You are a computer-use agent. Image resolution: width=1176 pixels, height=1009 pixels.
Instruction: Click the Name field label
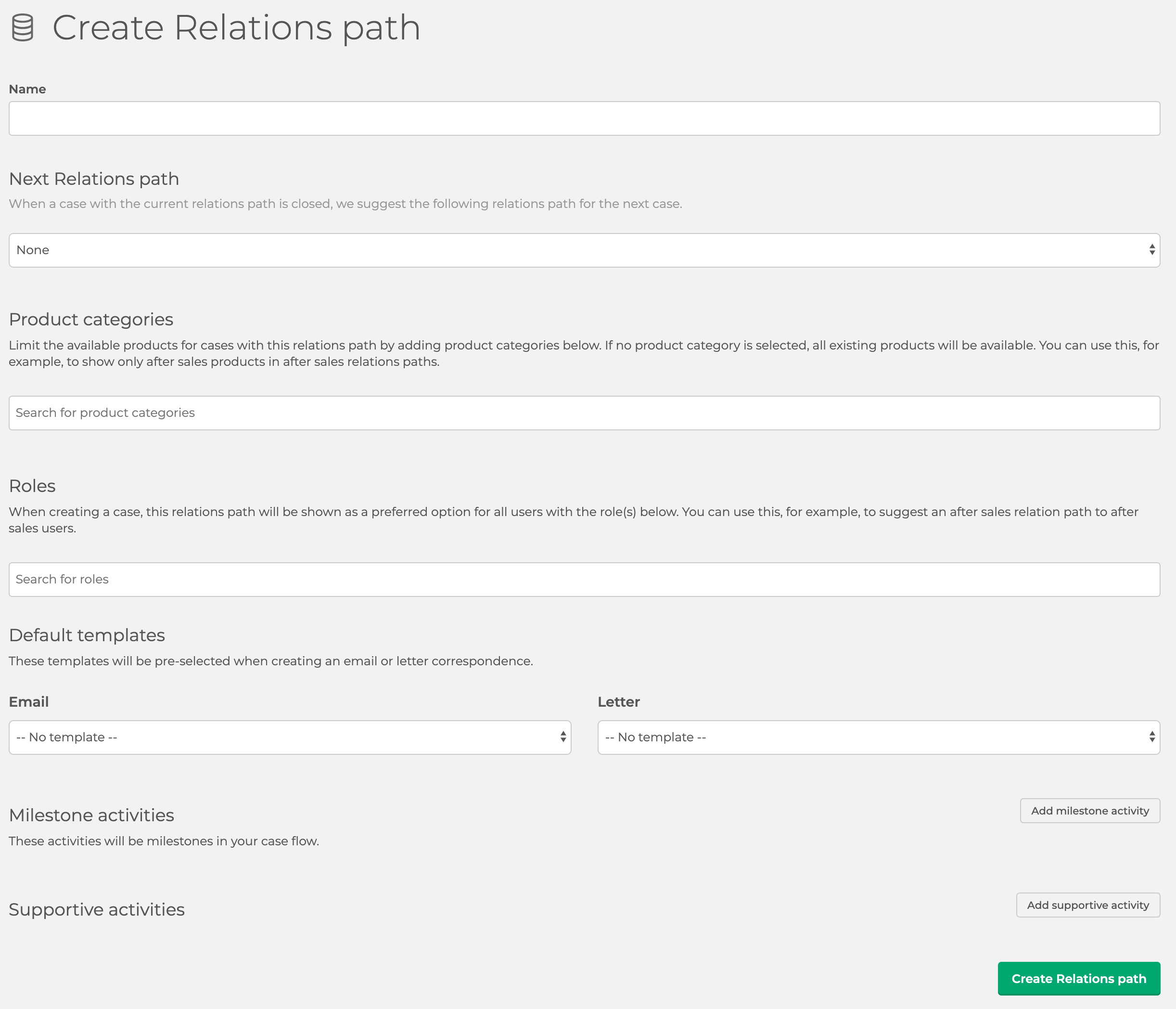click(x=27, y=89)
